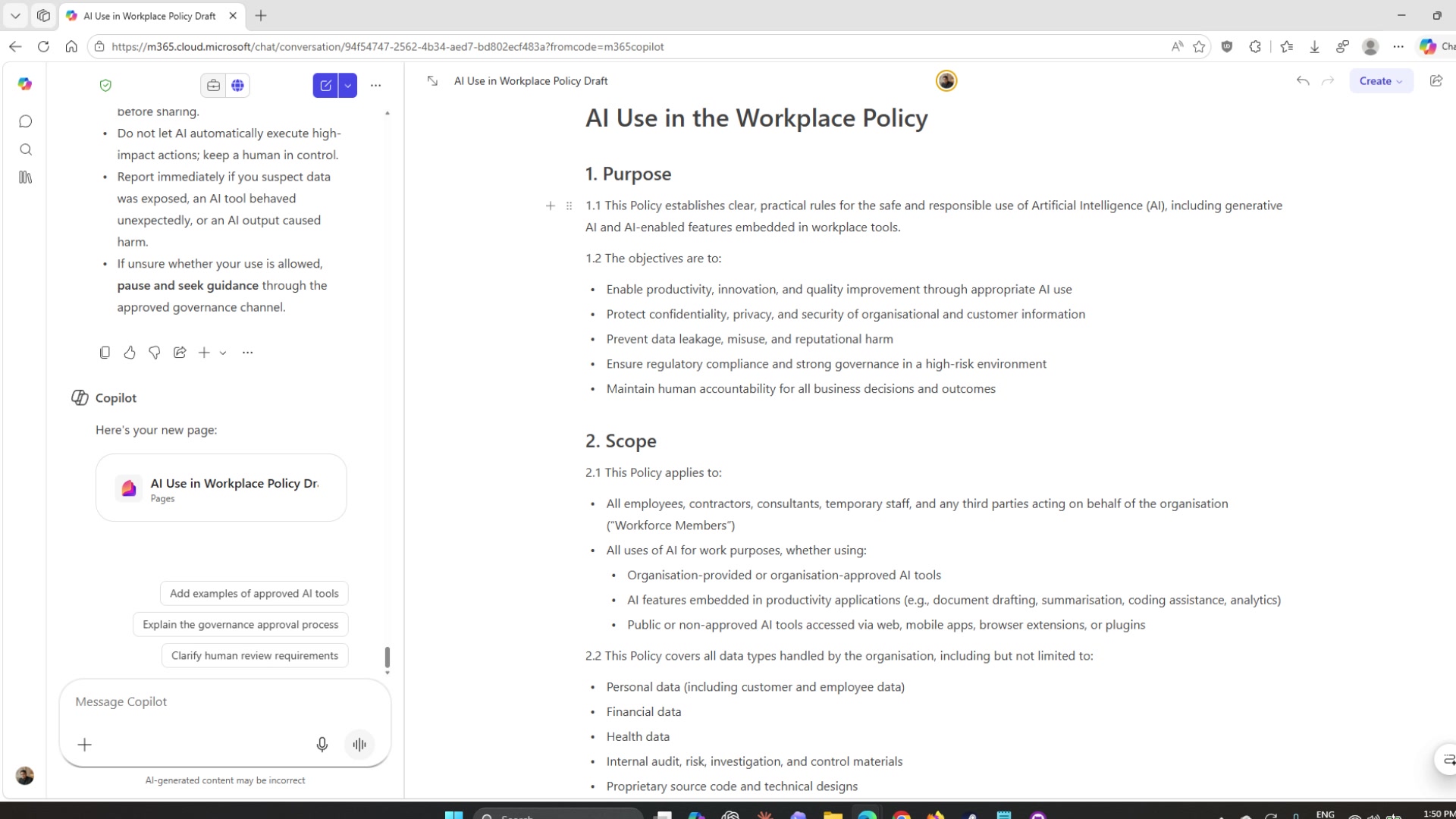Choose 'Clarify human review requirements' suggestion

coord(255,656)
